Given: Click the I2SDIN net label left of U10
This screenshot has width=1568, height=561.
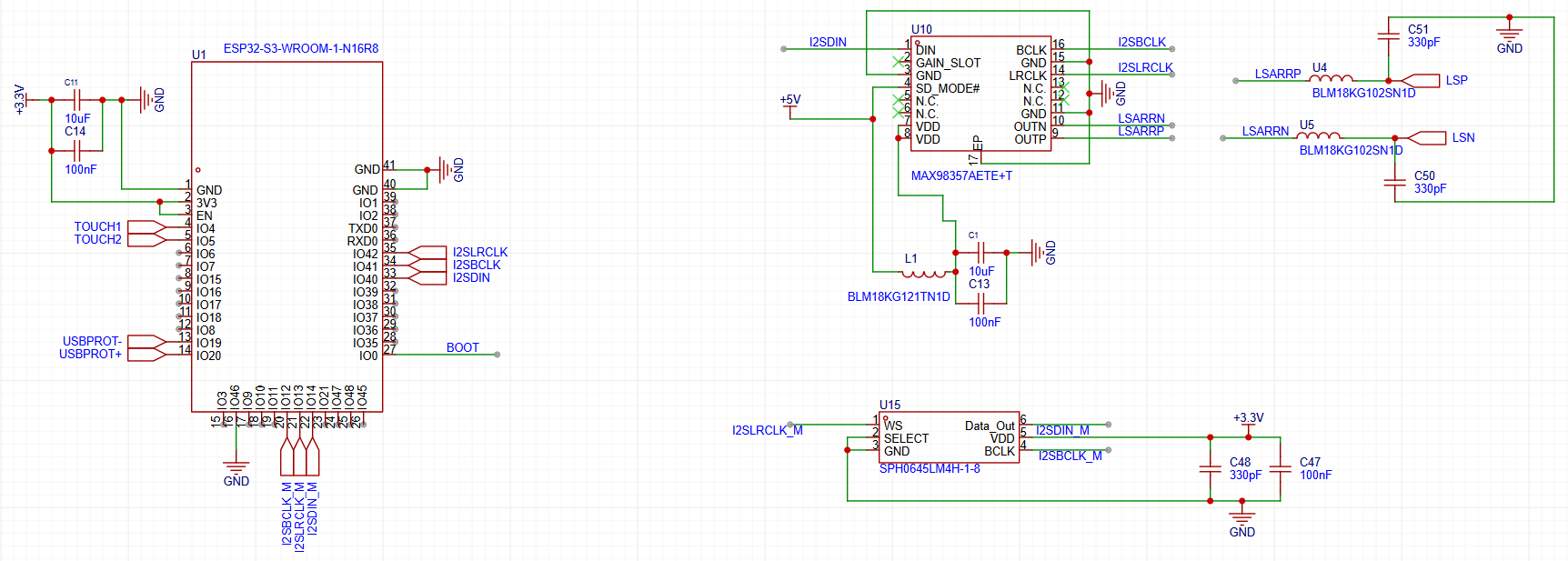Looking at the screenshot, I should tap(828, 42).
